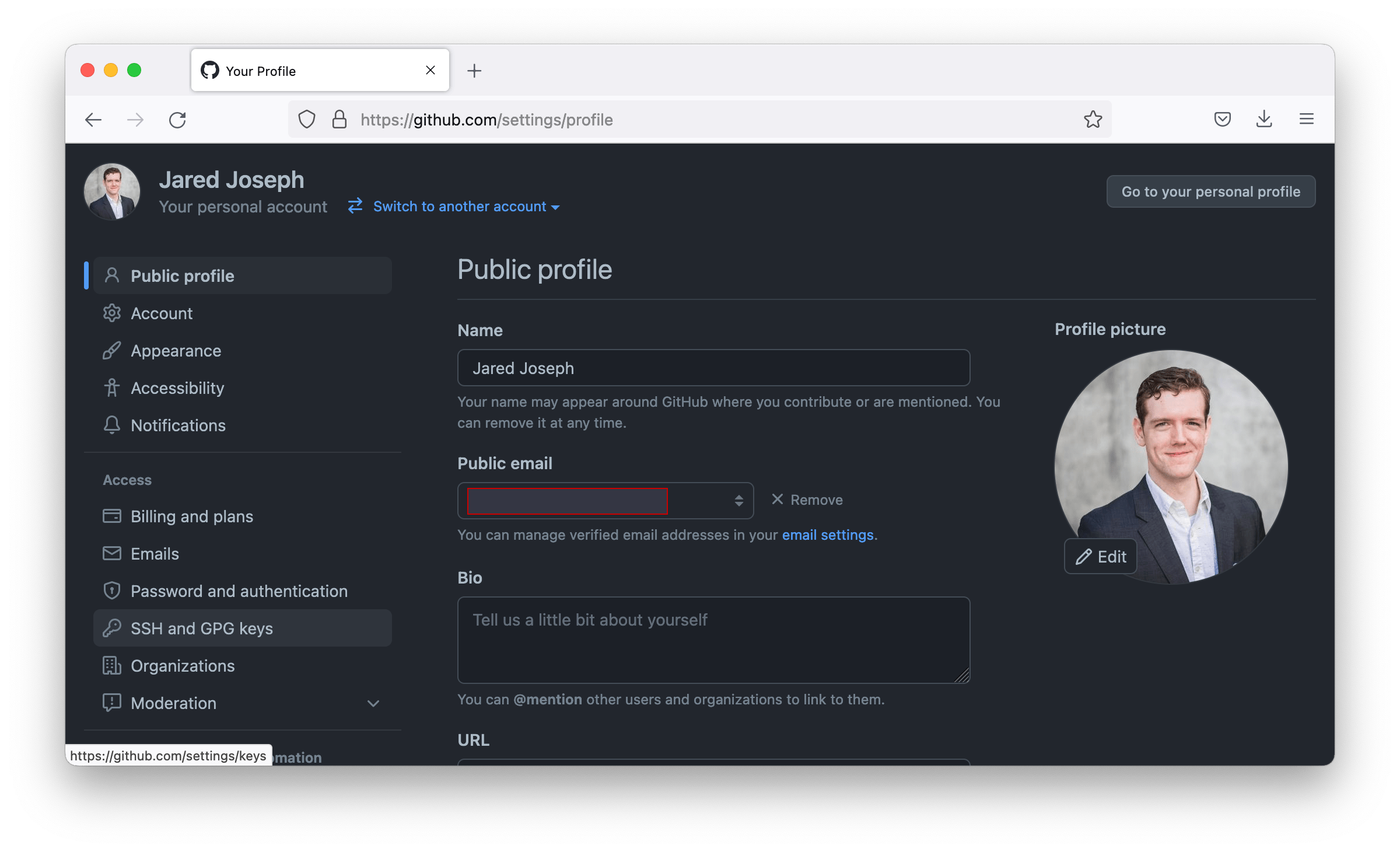Screen dimensions: 1400x852
Task: Open the Firefox hamburger menu
Action: [x=1307, y=119]
